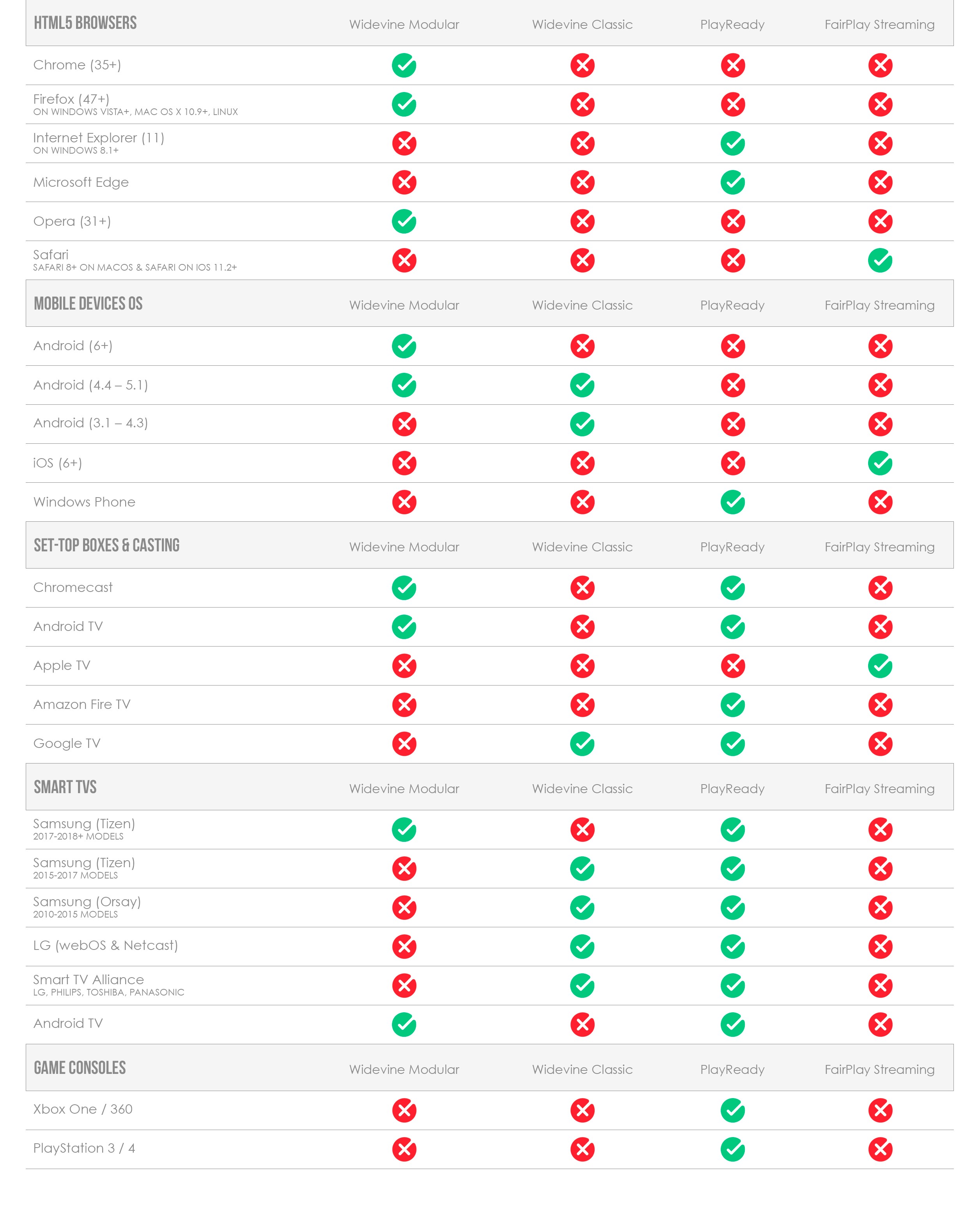Click Android (4.4 – 5.1) Widevine Classic checkmark

(x=582, y=385)
